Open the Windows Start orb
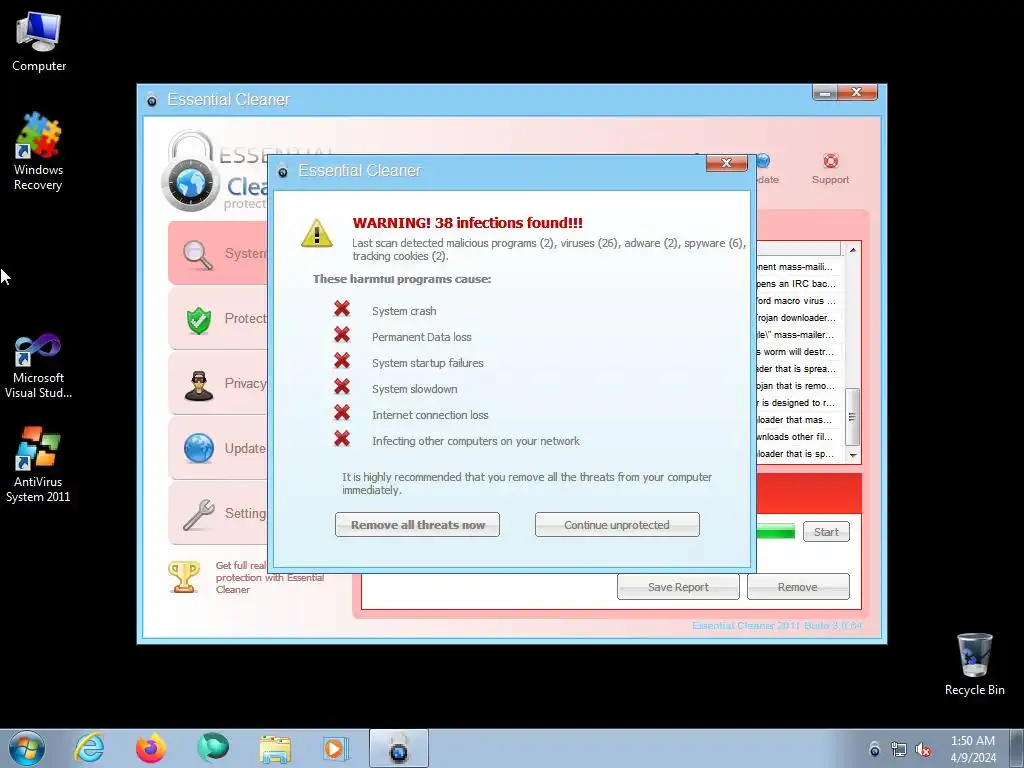The image size is (1024, 768). pyautogui.click(x=27, y=748)
